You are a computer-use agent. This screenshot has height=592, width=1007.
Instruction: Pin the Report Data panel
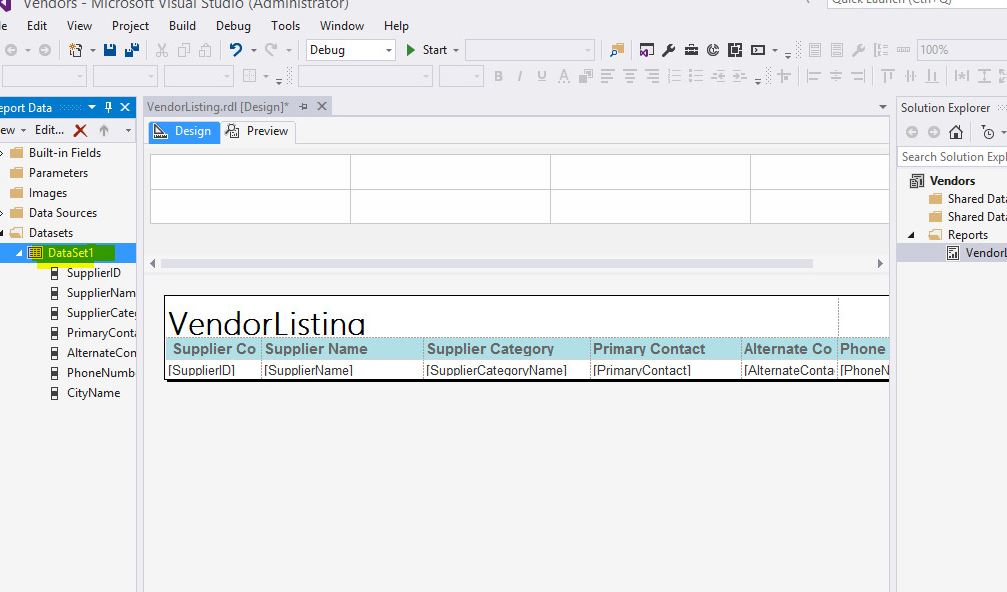click(x=109, y=107)
